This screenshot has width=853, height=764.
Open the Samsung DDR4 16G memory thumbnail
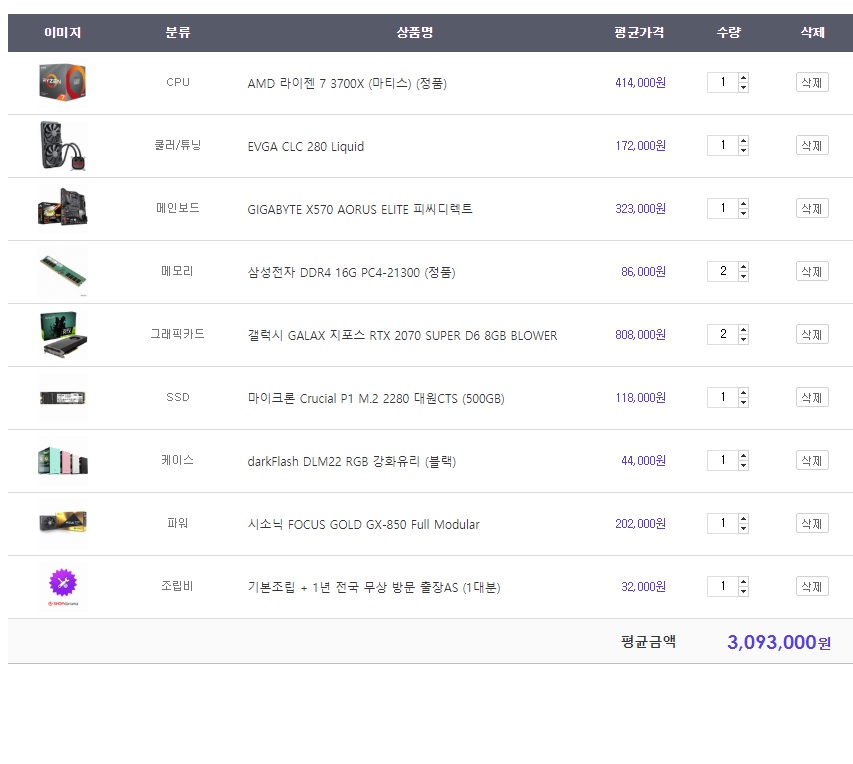point(63,272)
